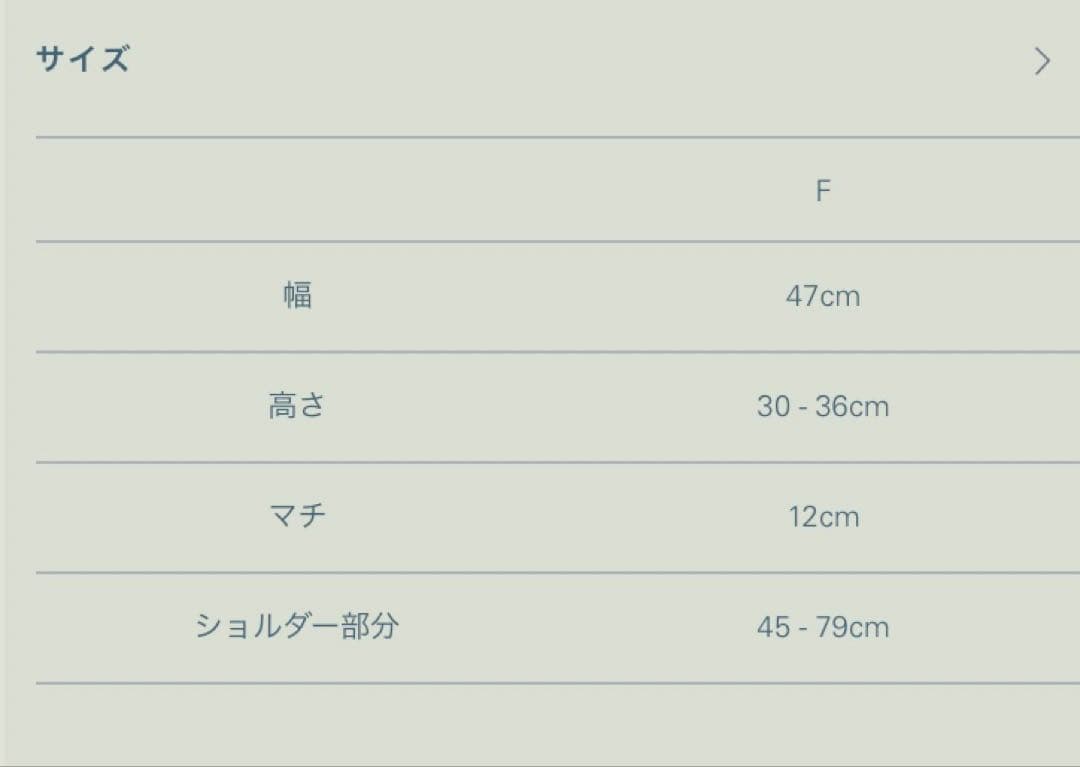The width and height of the screenshot is (1080, 767).
Task: Click the bottom border of the size table
Action: (540, 684)
